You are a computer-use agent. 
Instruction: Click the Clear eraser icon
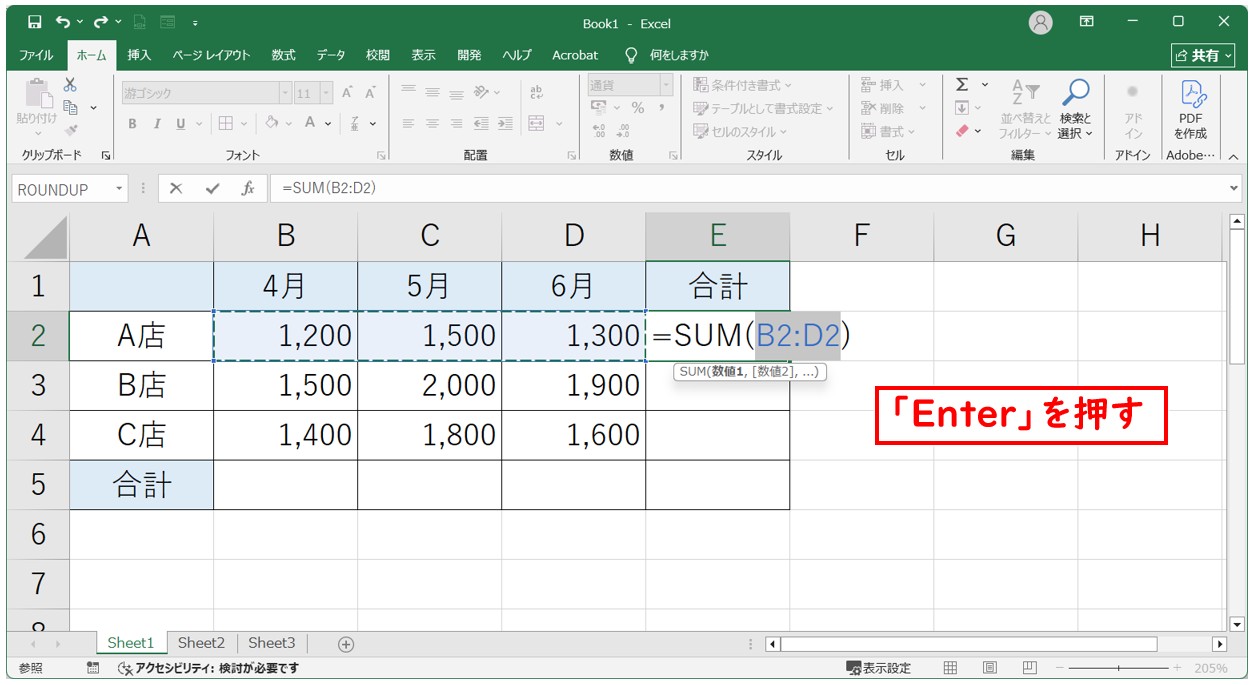962,131
